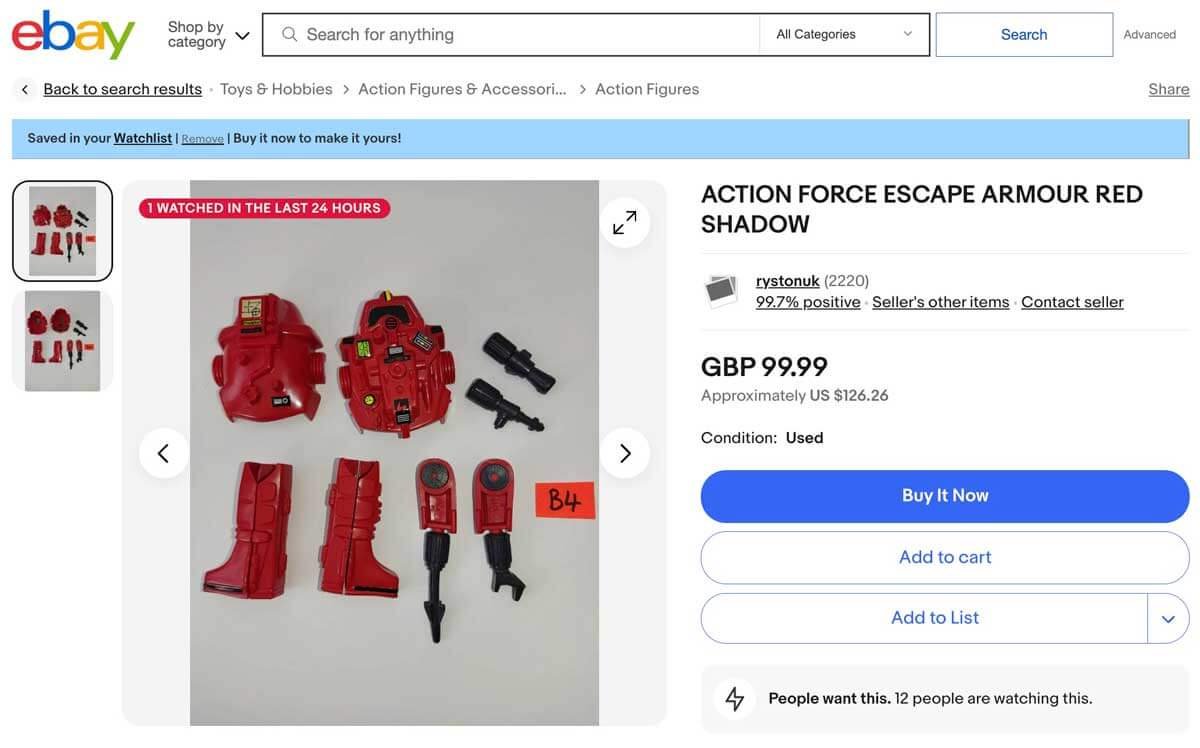The height and width of the screenshot is (748, 1200).
Task: Open the All Categories dropdown
Action: [x=844, y=33]
